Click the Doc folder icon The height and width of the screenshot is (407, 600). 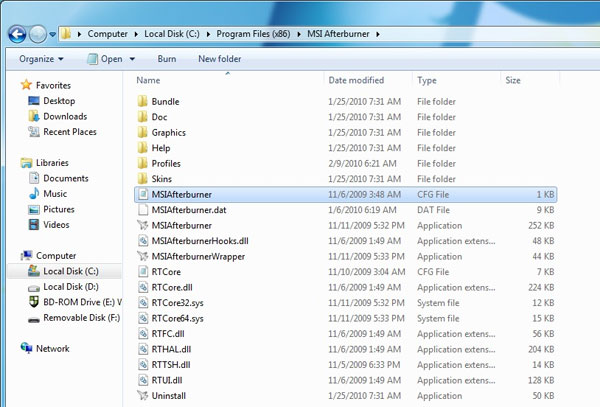(142, 117)
